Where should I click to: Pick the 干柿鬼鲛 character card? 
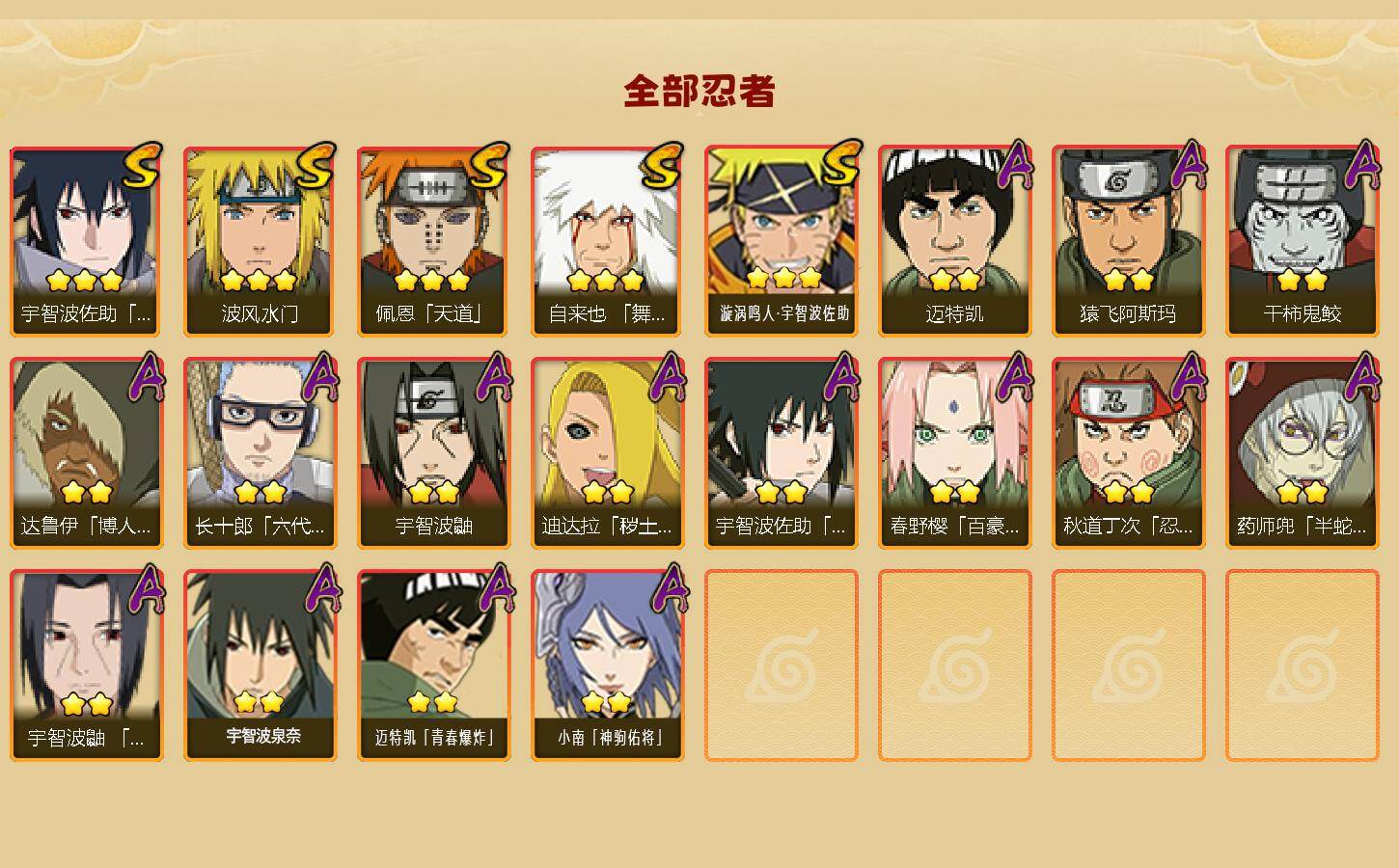point(1302,241)
